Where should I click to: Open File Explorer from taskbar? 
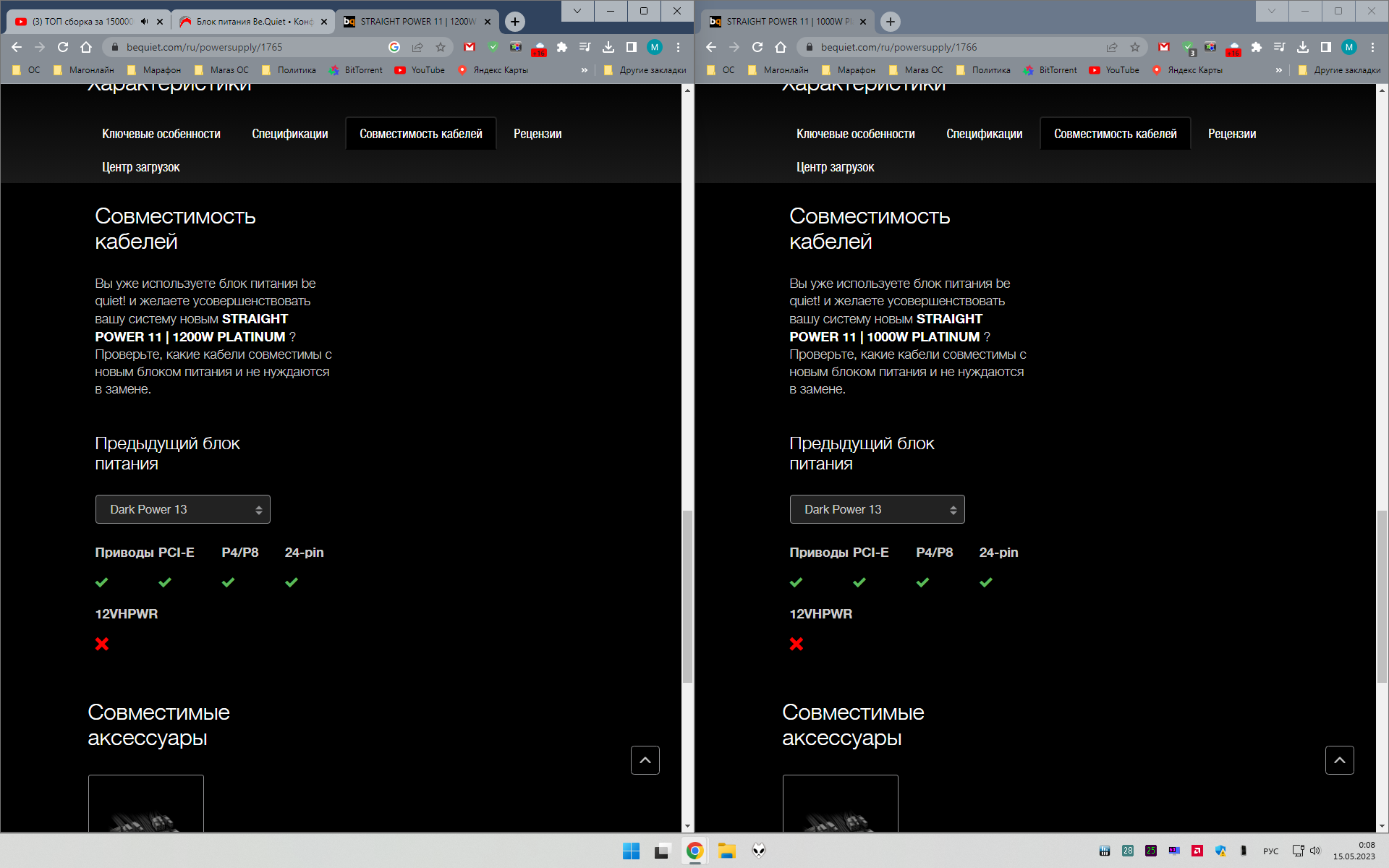pos(726,851)
